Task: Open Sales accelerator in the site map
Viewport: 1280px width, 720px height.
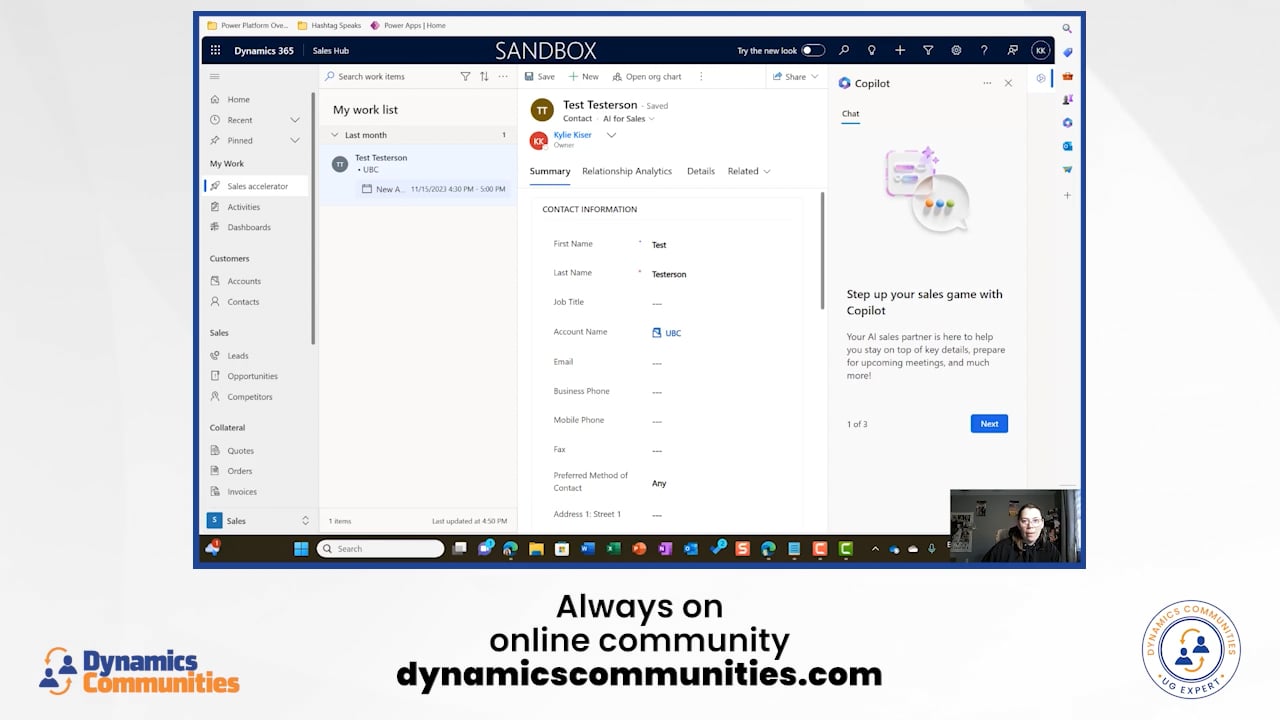Action: [x=257, y=186]
